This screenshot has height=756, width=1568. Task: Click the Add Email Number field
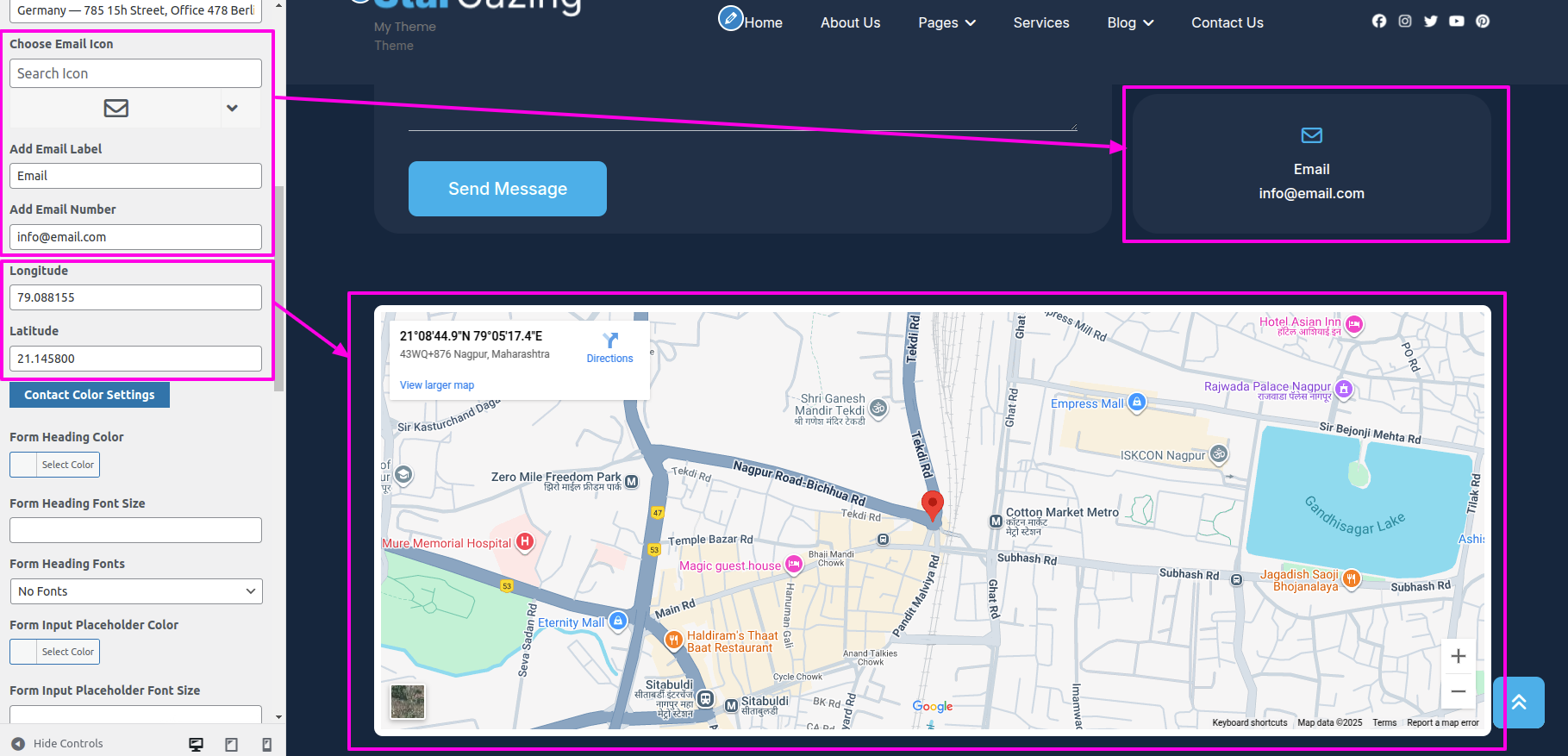[135, 237]
